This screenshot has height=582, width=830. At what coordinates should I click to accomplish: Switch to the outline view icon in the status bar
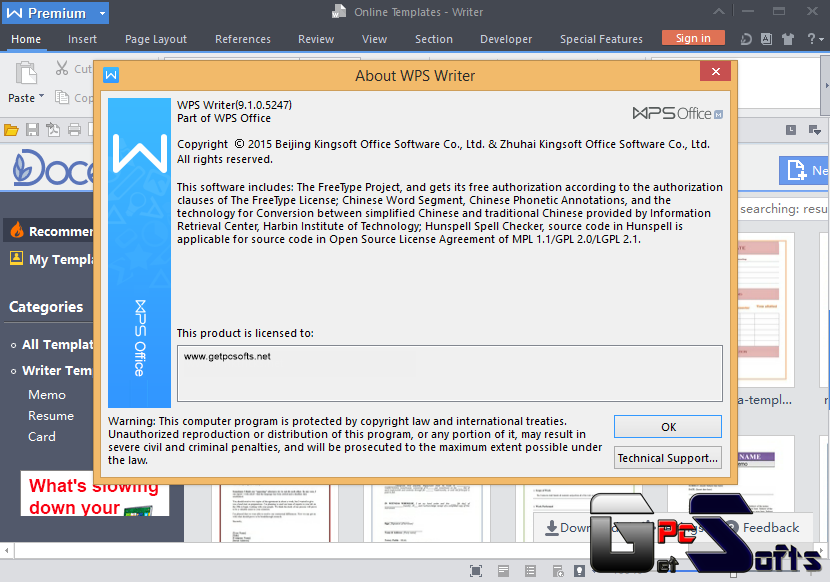[530, 571]
